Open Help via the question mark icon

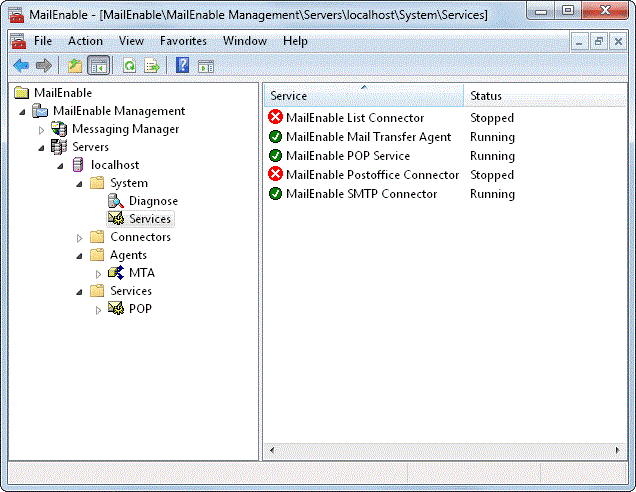coord(182,66)
